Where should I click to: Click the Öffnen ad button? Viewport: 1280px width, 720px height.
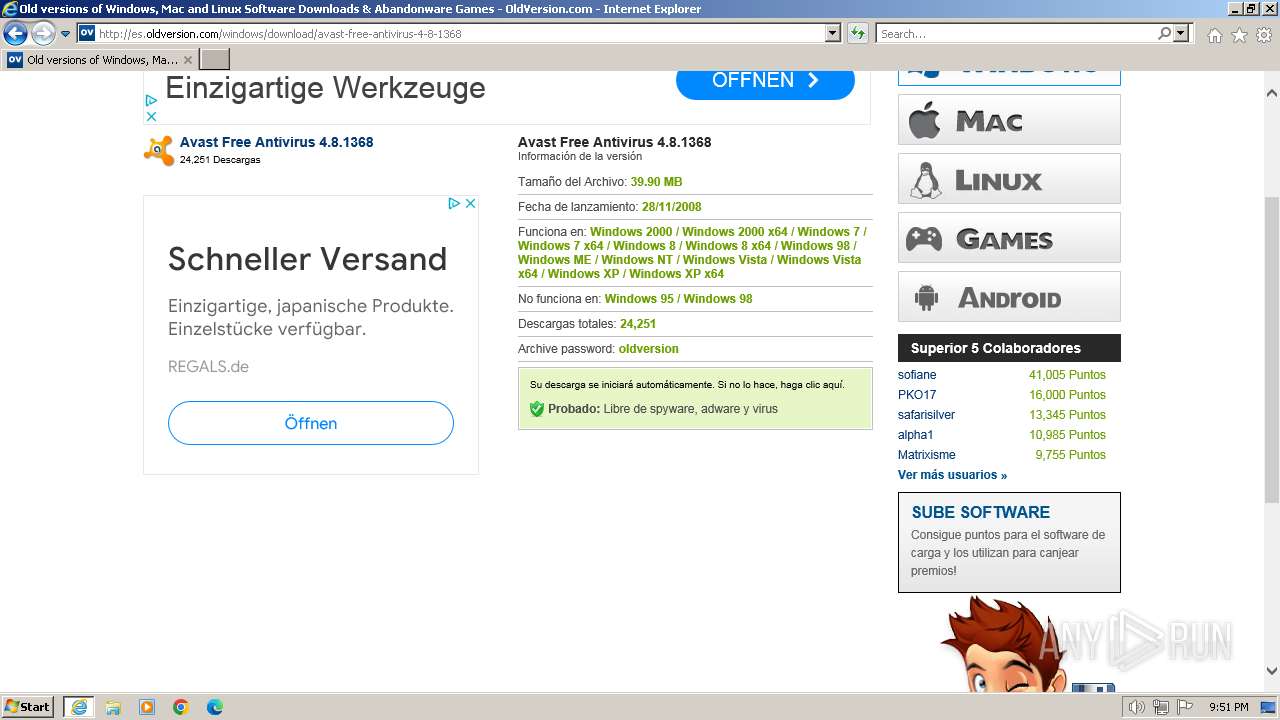(x=311, y=423)
